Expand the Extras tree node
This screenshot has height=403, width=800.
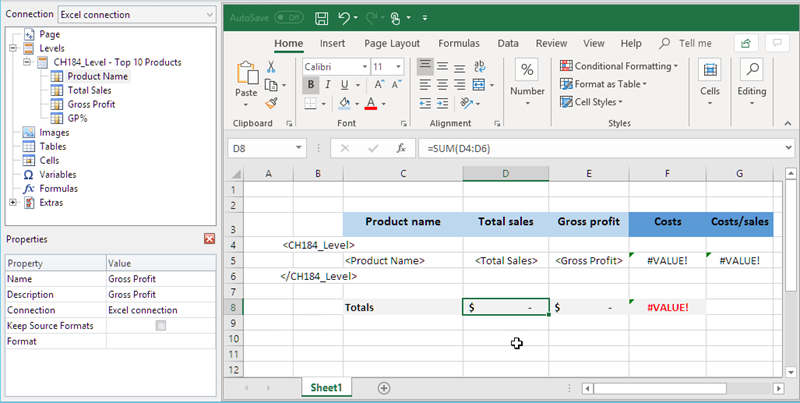13,202
